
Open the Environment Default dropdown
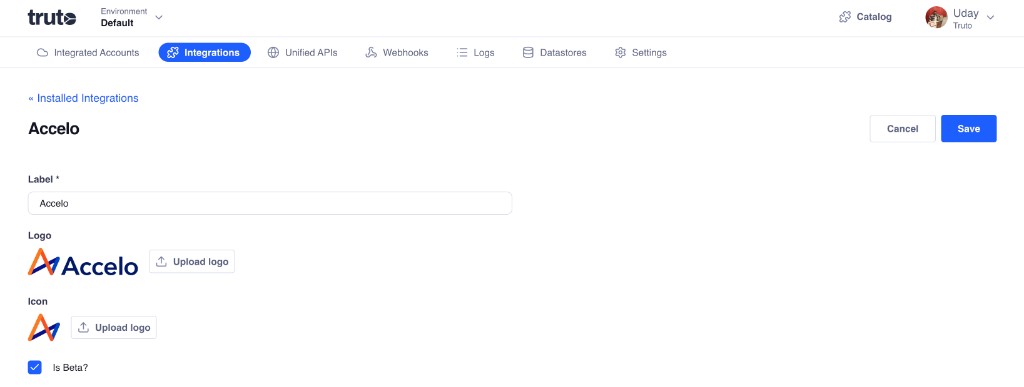pos(131,18)
